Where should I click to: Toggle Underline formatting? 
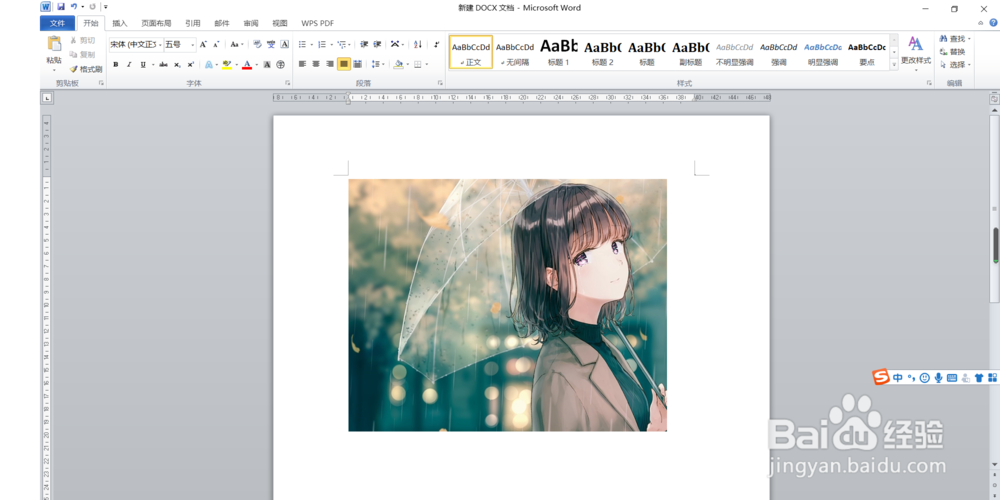tap(143, 64)
